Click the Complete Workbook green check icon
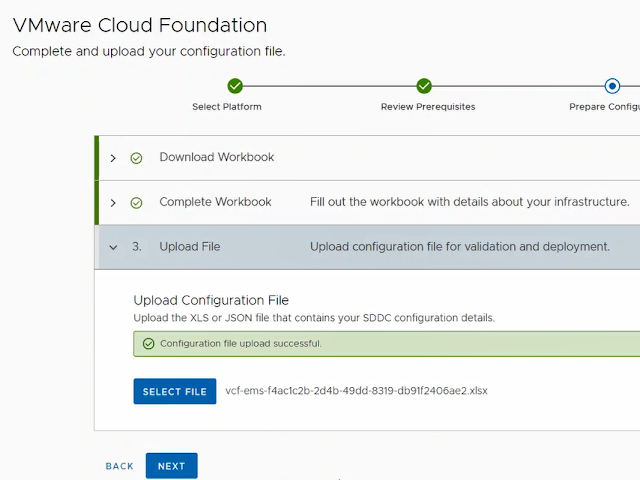Screen dimensions: 640x480 point(136,202)
